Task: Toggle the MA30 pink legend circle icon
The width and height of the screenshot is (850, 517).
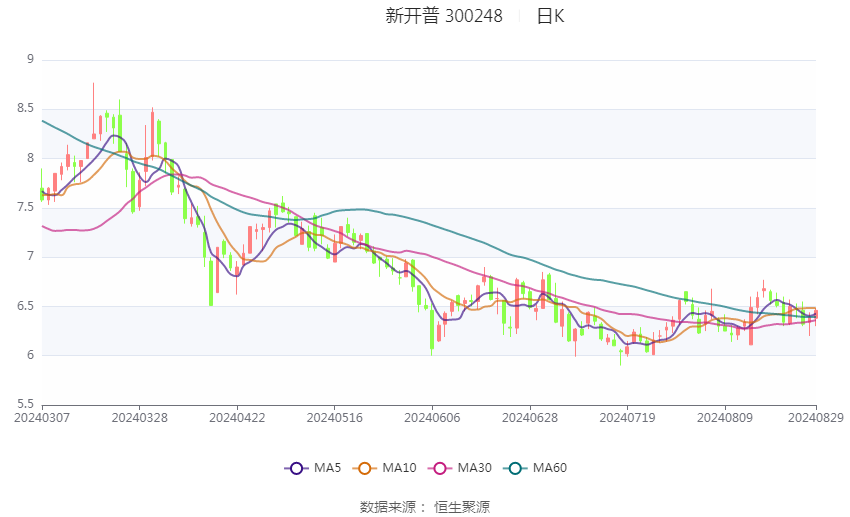Action: (x=440, y=468)
